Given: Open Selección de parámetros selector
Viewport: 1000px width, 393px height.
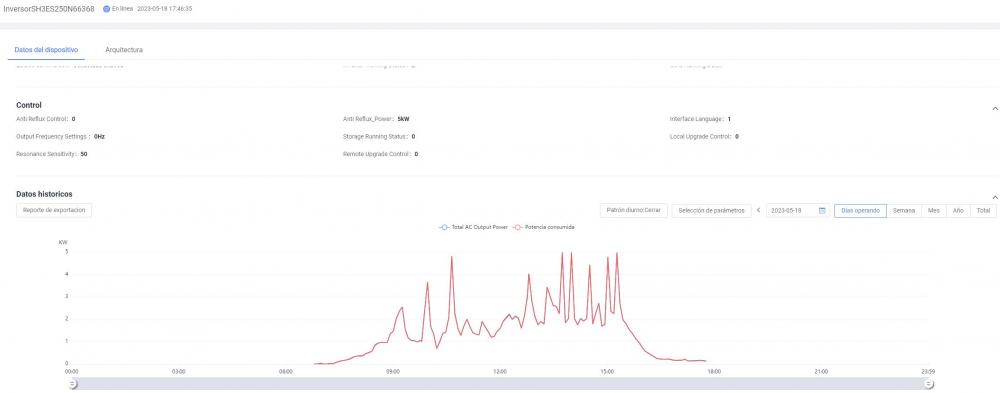Looking at the screenshot, I should tap(711, 211).
